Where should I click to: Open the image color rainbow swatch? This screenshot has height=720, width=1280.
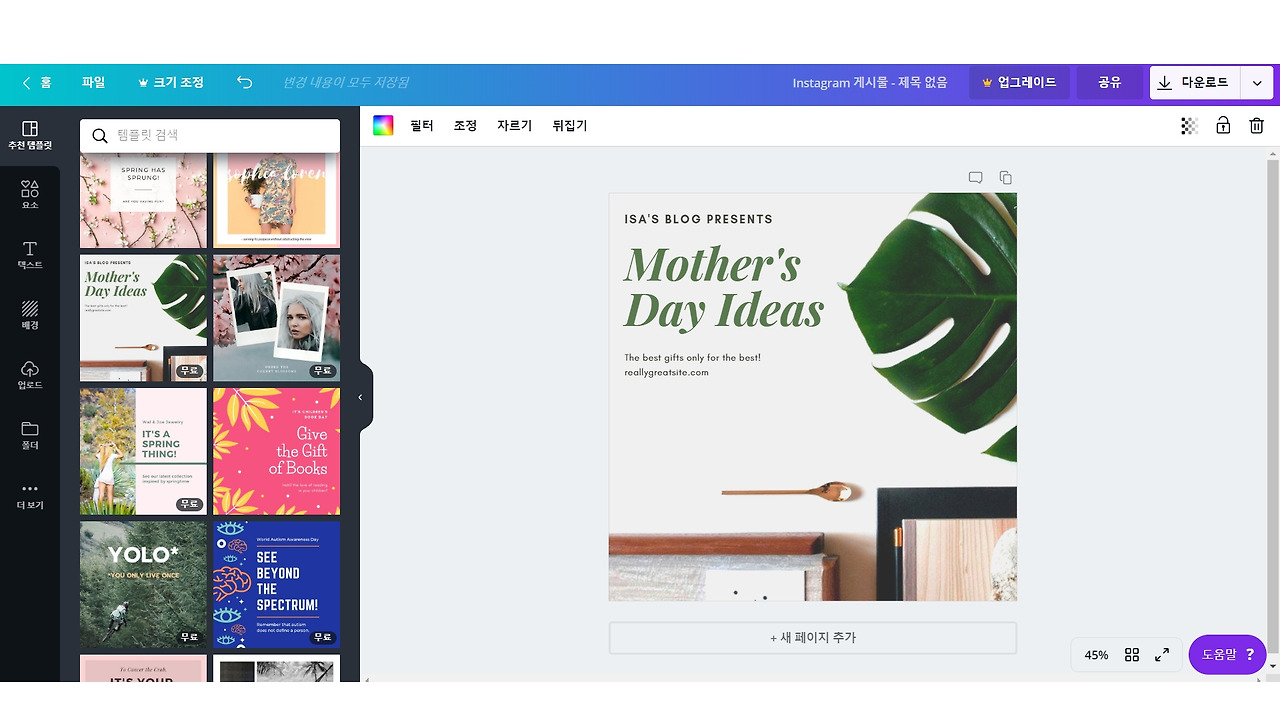(383, 125)
